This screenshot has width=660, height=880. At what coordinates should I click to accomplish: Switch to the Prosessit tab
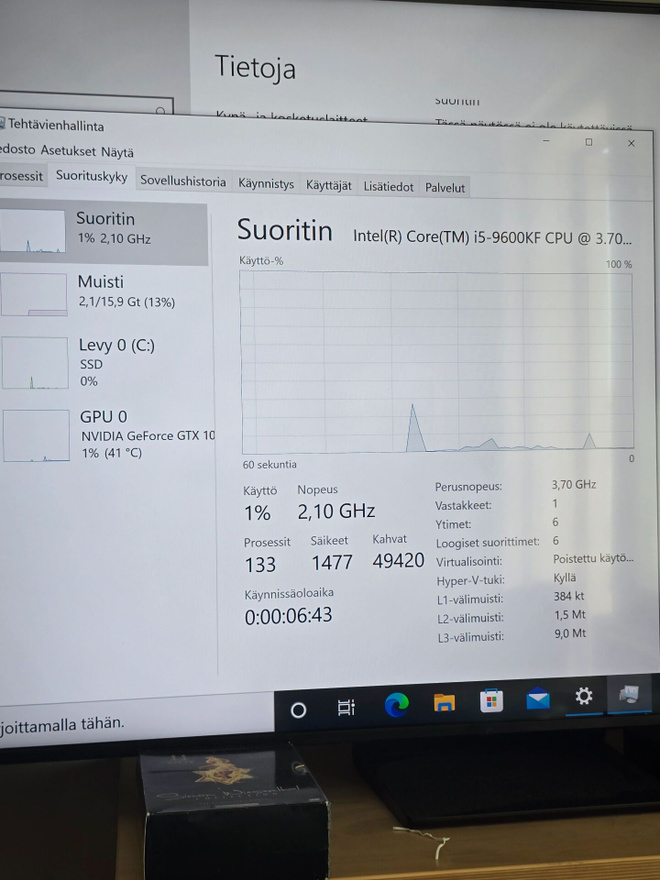click(21, 176)
